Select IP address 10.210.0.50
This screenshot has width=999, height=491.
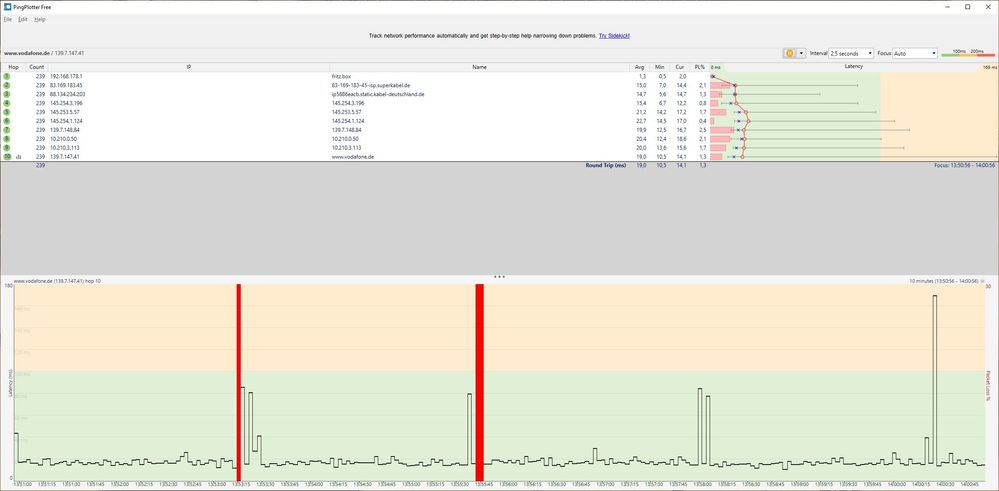(63, 139)
